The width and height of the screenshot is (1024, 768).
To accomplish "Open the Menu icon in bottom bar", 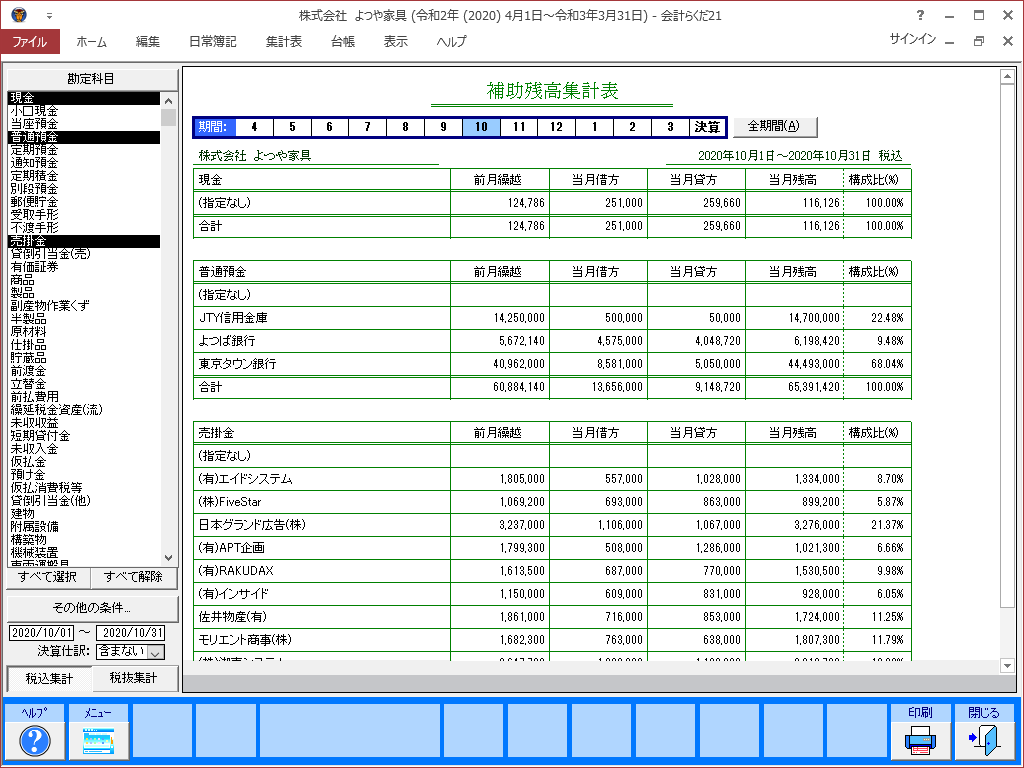I will [x=98, y=741].
